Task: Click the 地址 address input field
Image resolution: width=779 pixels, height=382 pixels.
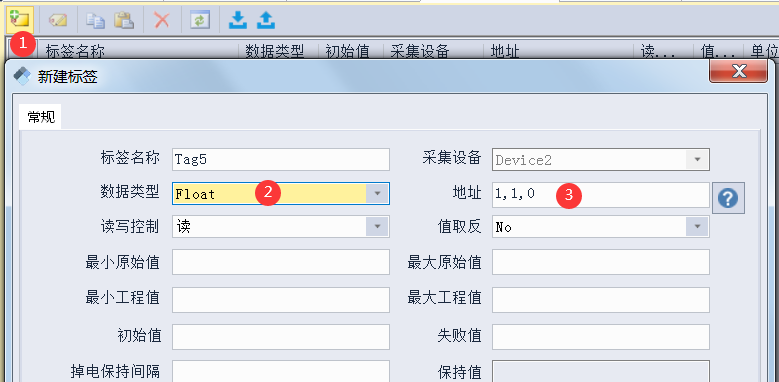Action: (601, 195)
